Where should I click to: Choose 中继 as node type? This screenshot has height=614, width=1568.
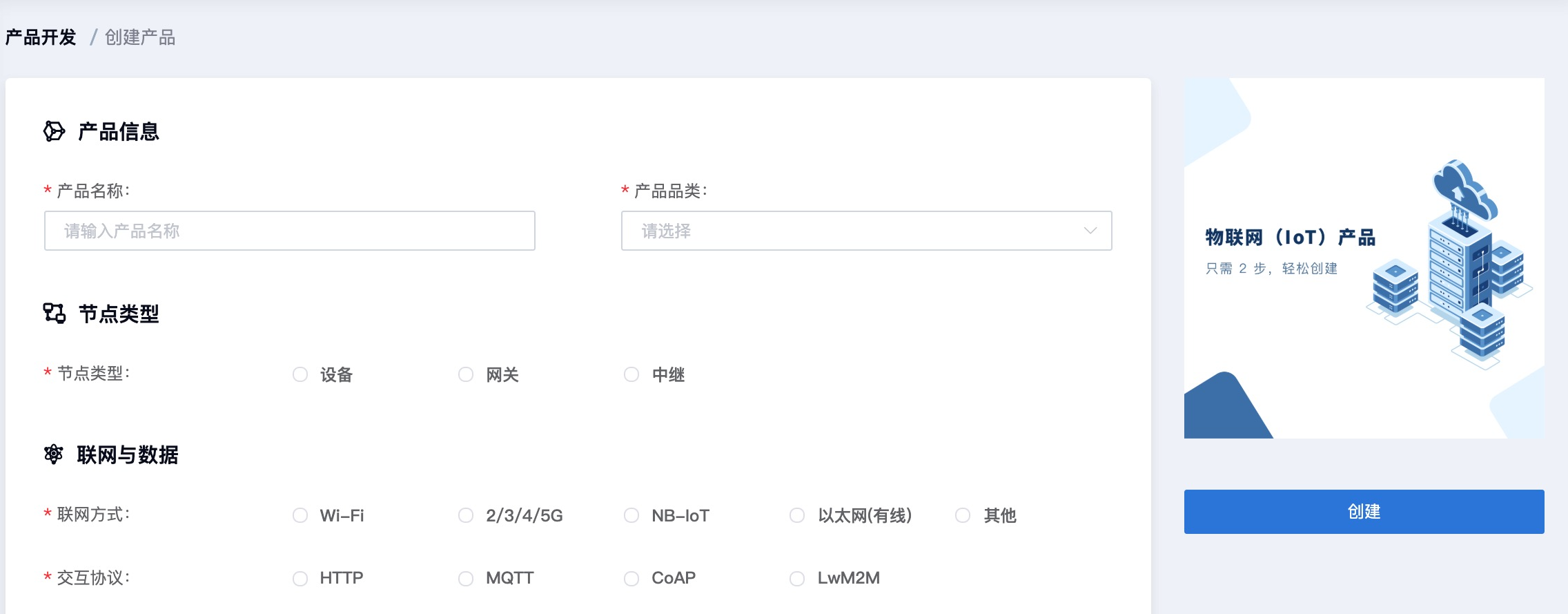631,374
